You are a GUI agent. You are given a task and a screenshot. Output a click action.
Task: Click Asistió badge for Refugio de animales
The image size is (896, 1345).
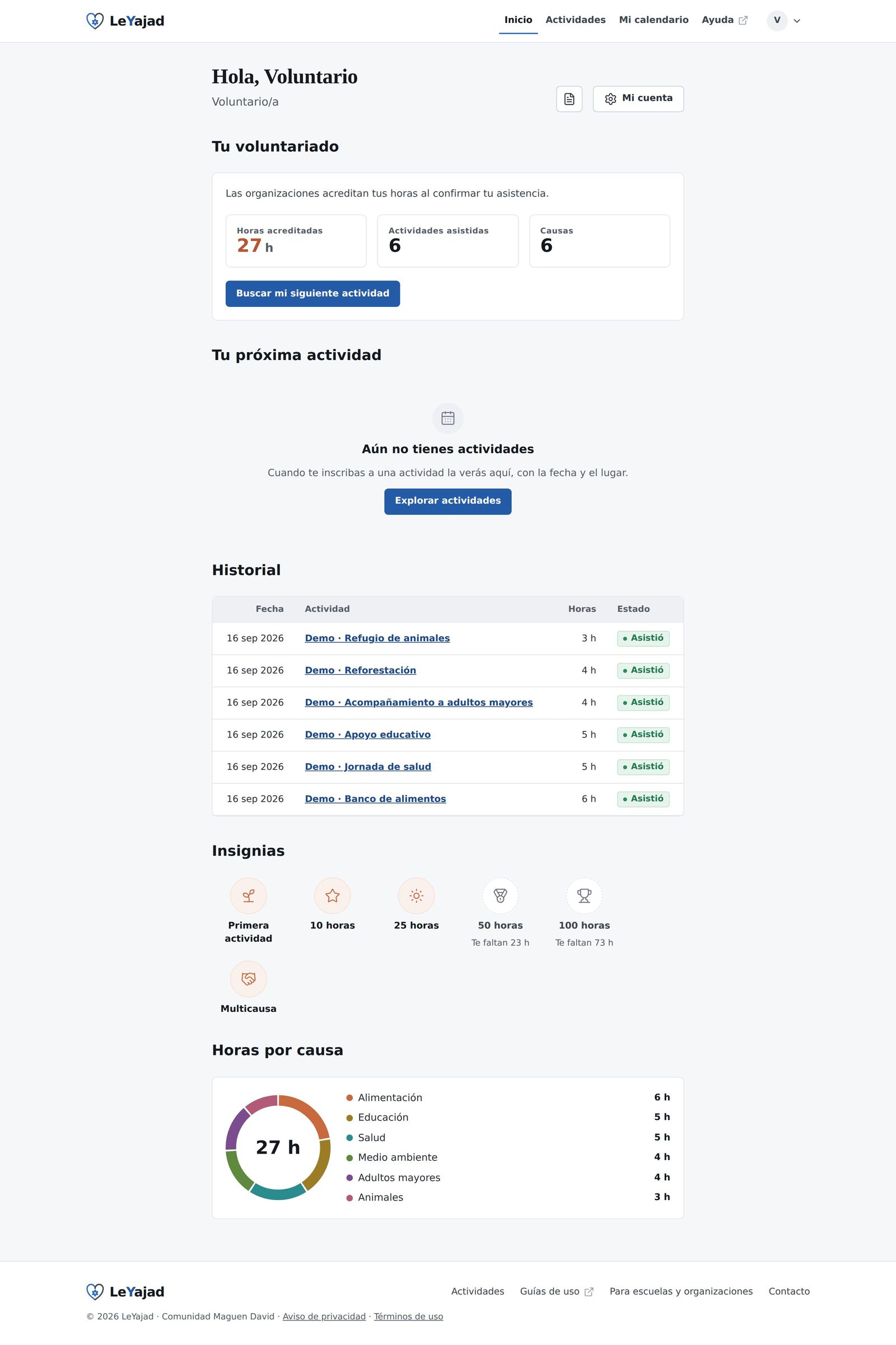click(643, 638)
